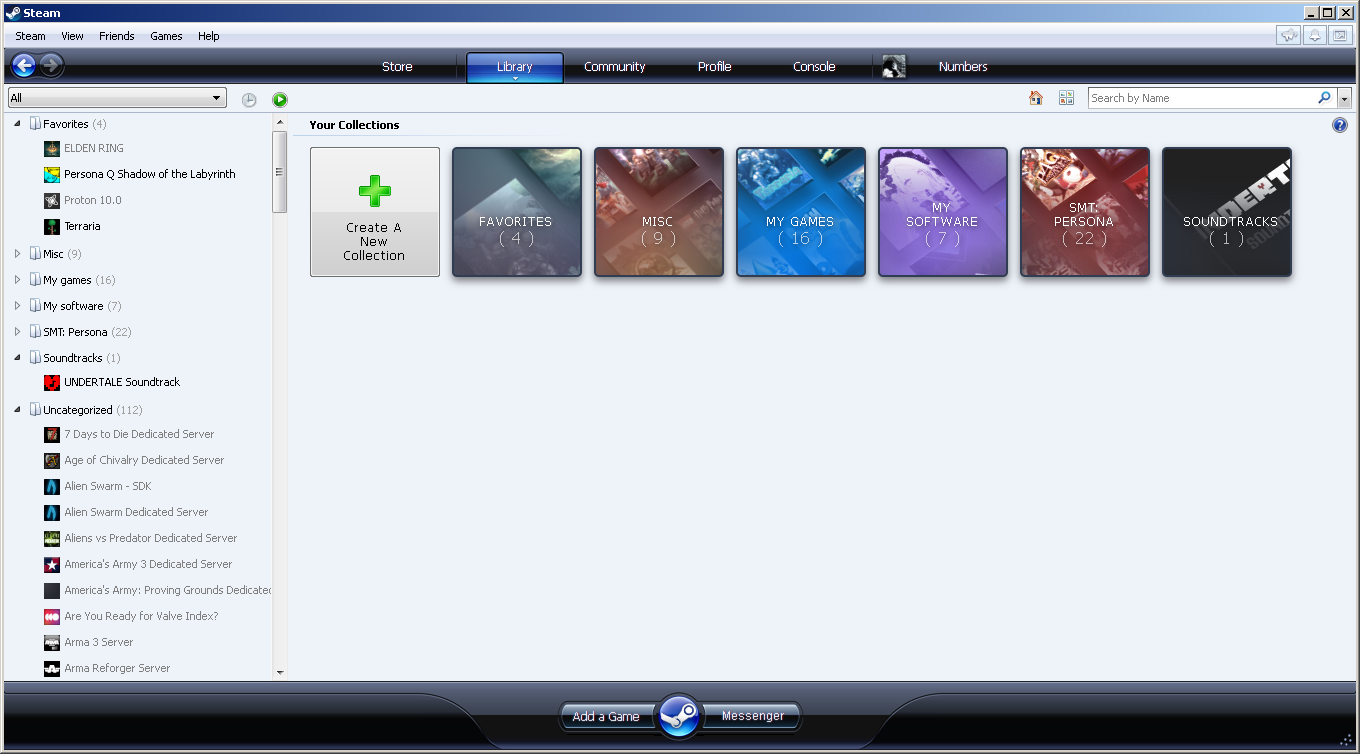Toggle the recent-activity clock filter
Screen dimensions: 1360x754
[x=249, y=99]
